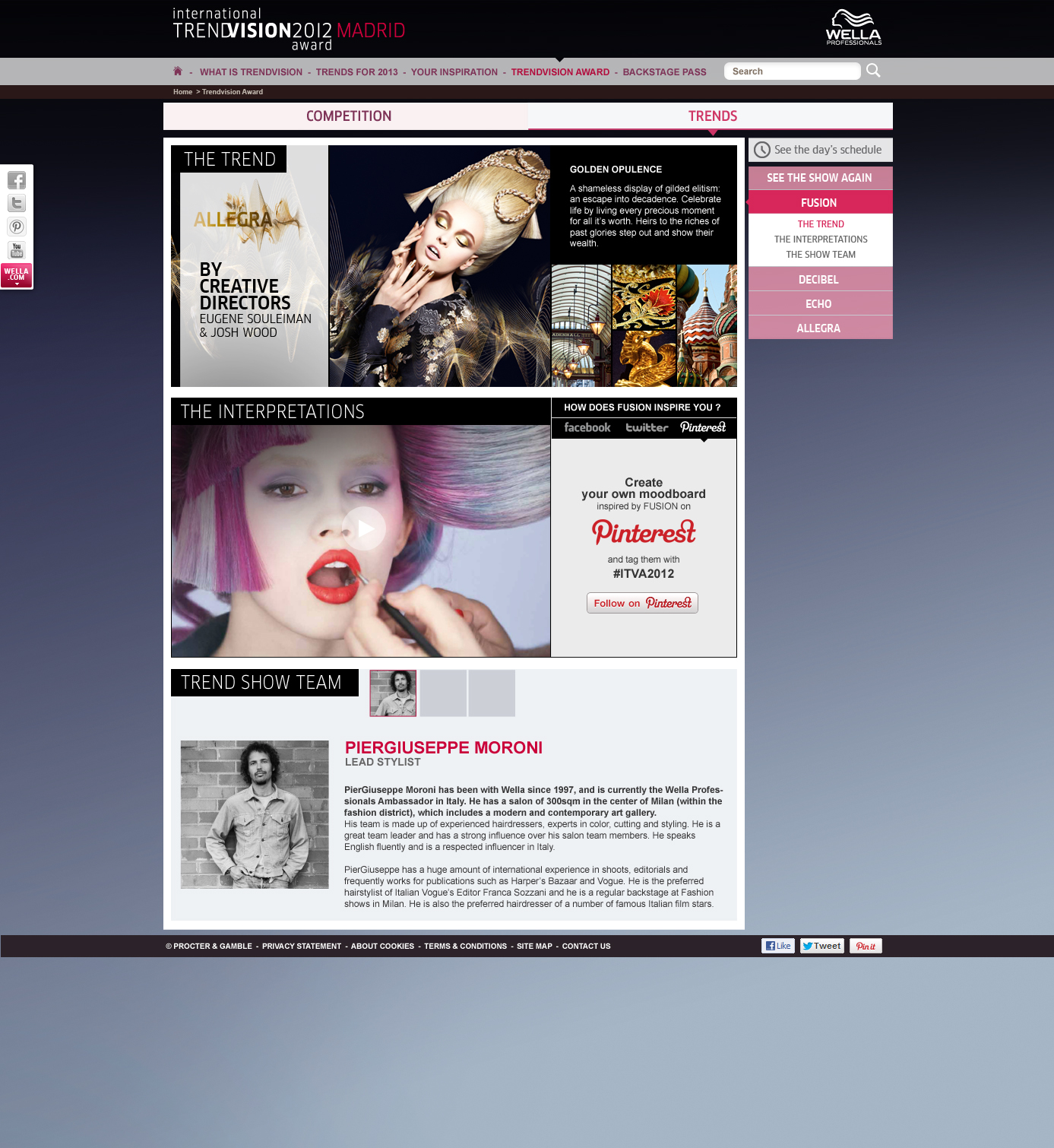Viewport: 1054px width, 1148px height.
Task: Open Backstage Pass menu item
Action: (664, 72)
